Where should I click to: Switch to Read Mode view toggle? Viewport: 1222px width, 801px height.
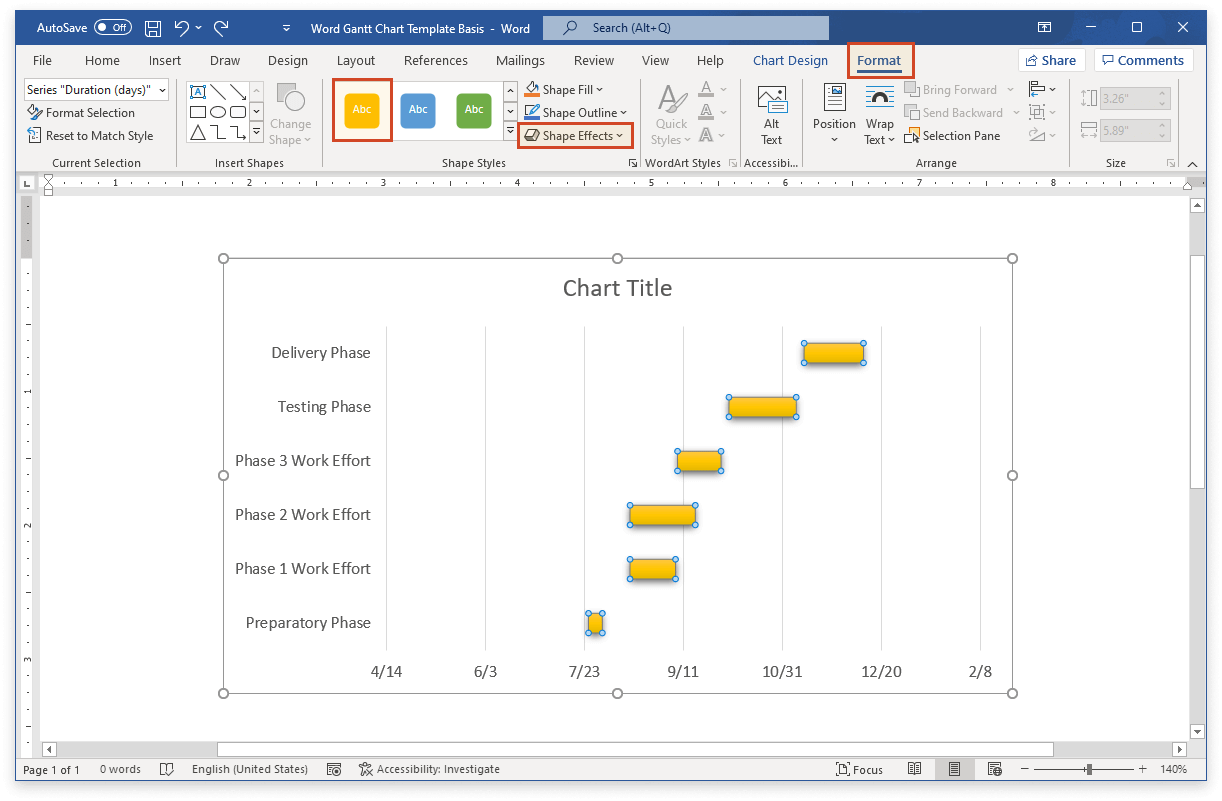[915, 769]
